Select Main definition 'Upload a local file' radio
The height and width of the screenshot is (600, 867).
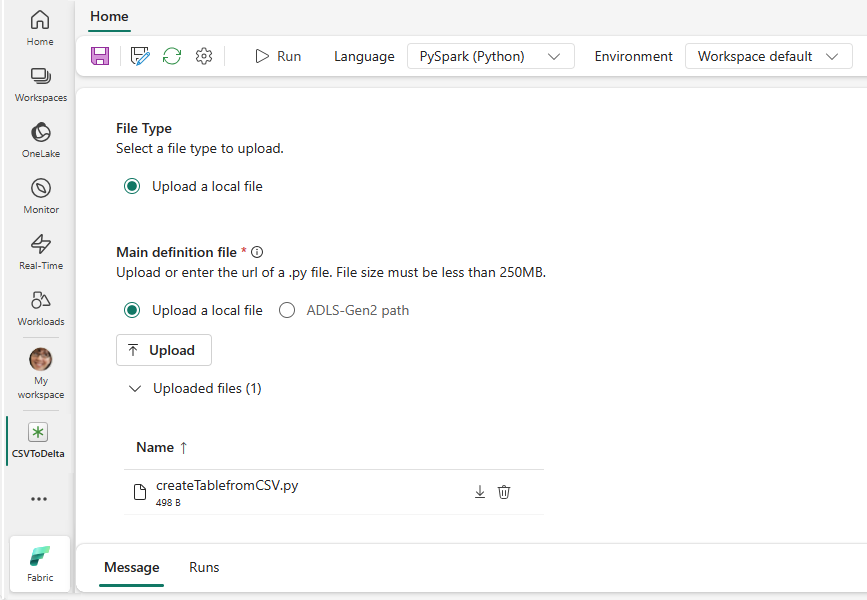132,310
